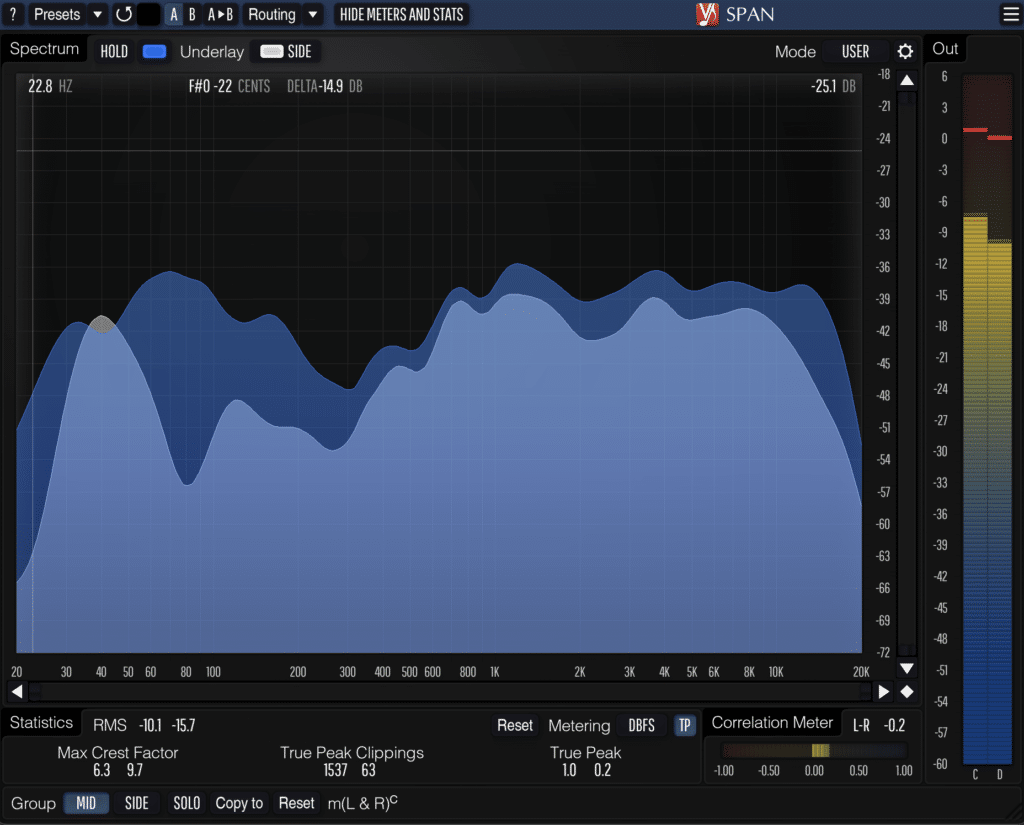Open the L-R correlation channel selector
The height and width of the screenshot is (825, 1024).
click(x=861, y=725)
